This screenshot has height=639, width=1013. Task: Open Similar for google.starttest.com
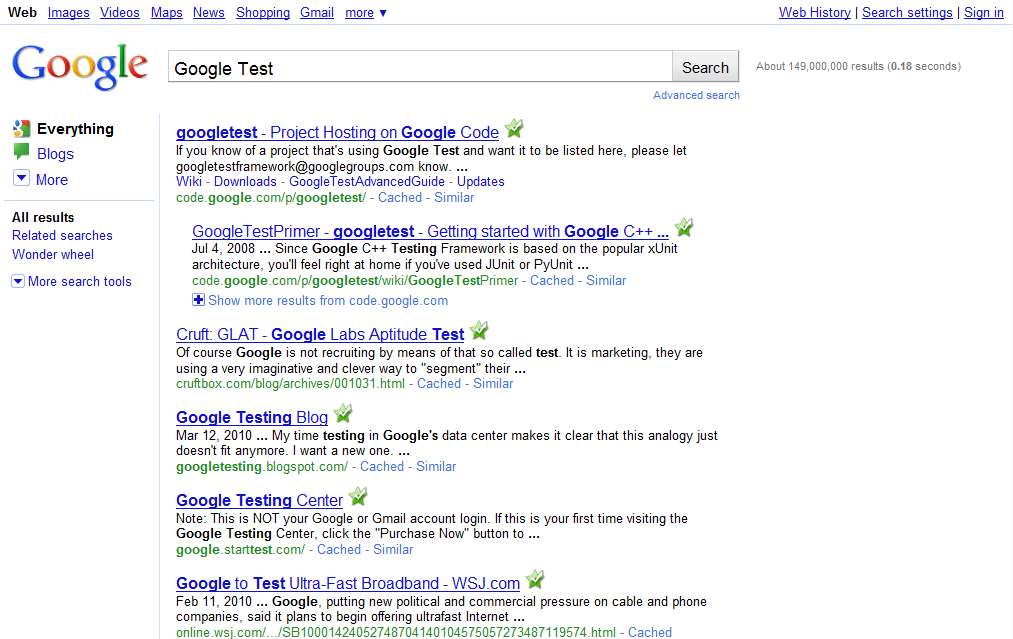pos(393,550)
